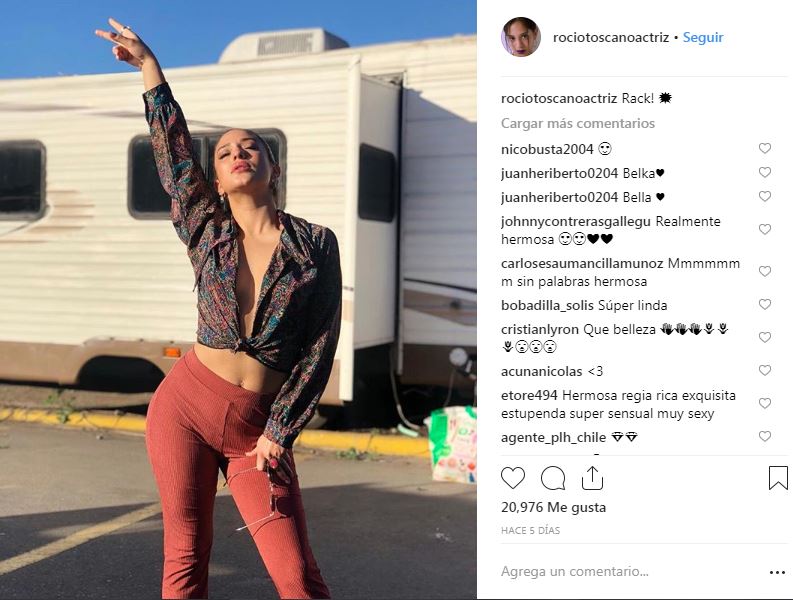Viewport: 793px width, 600px height.
Task: Like the nicobusta2004 comment
Action: [x=765, y=148]
